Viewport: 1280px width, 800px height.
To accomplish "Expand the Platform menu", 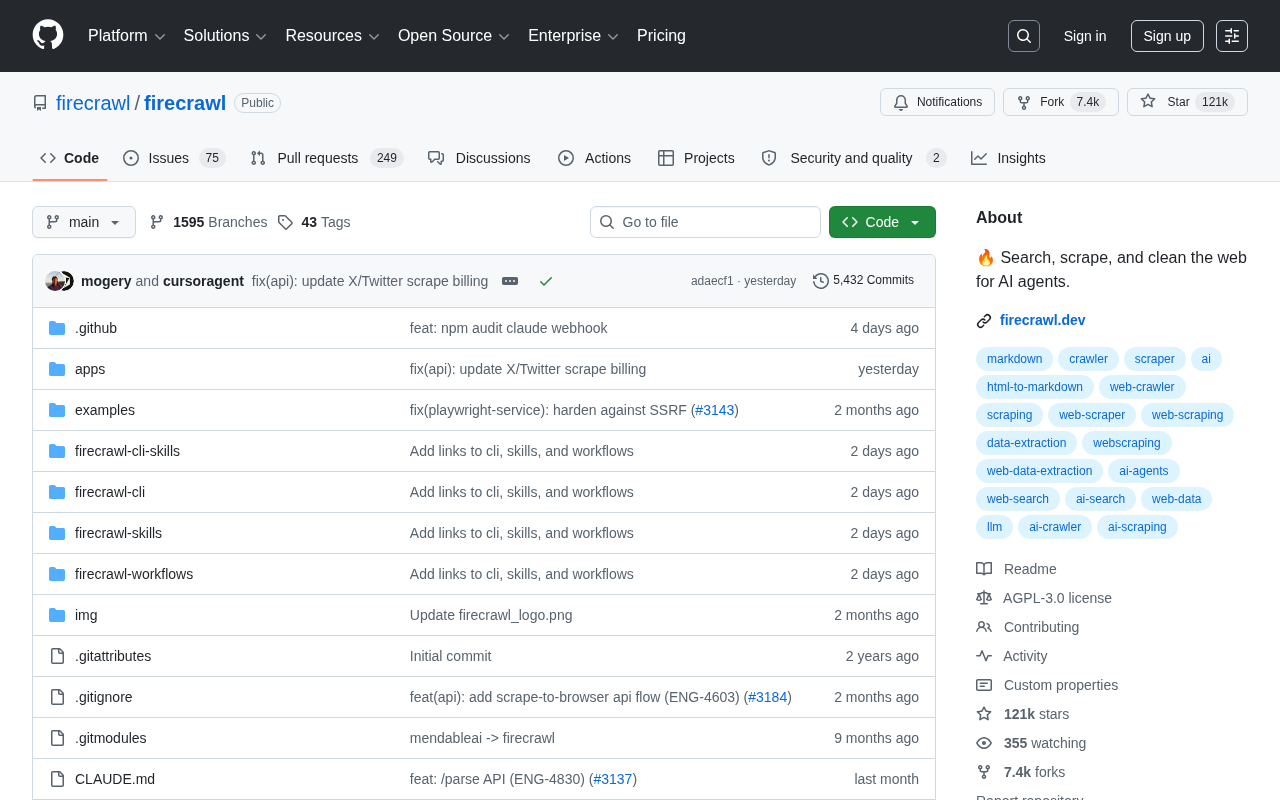I will point(127,36).
